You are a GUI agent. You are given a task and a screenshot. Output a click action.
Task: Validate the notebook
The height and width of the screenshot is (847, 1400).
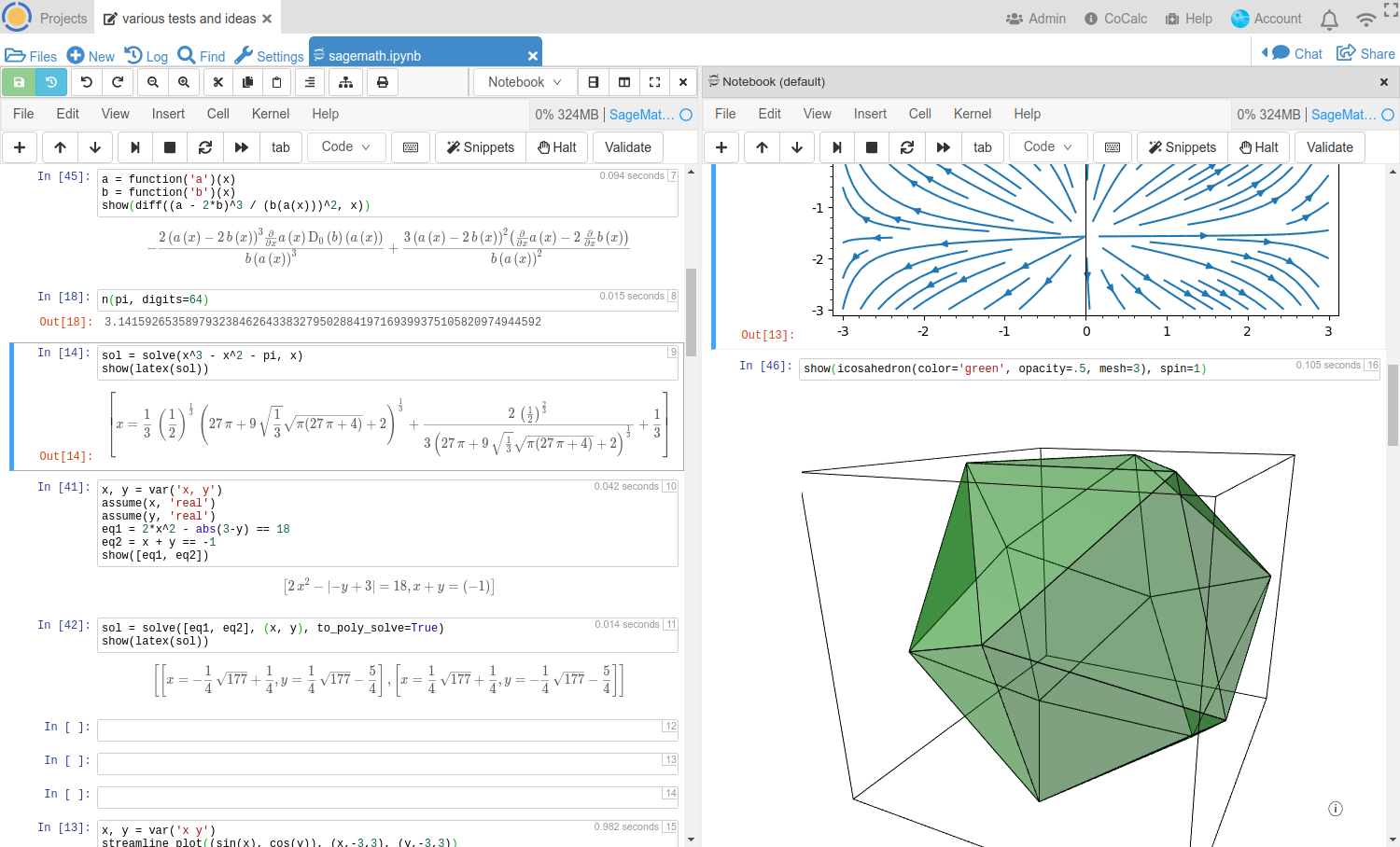[x=627, y=147]
